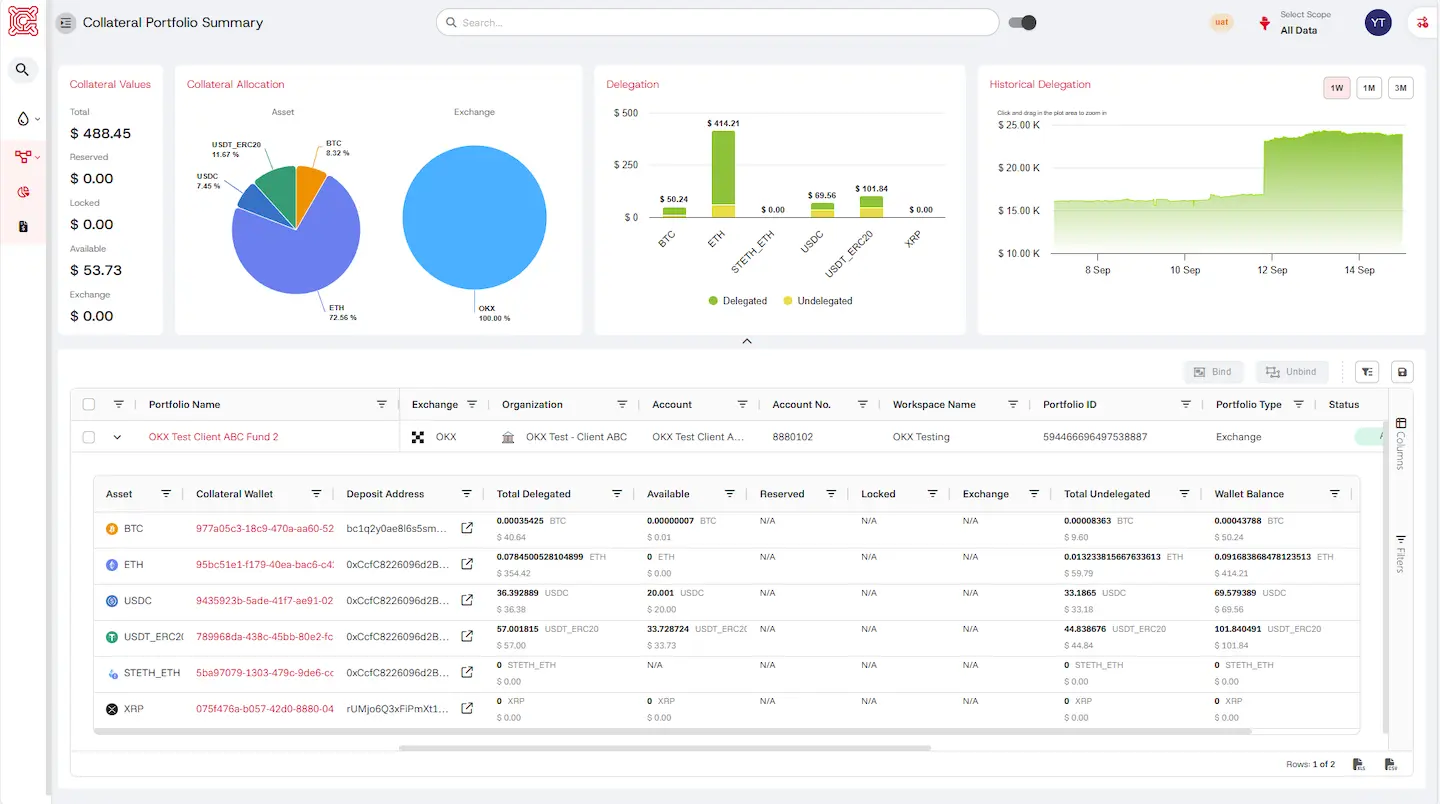The width and height of the screenshot is (1440, 804).
Task: Open BTC deposit address external link icon
Action: tap(467, 528)
